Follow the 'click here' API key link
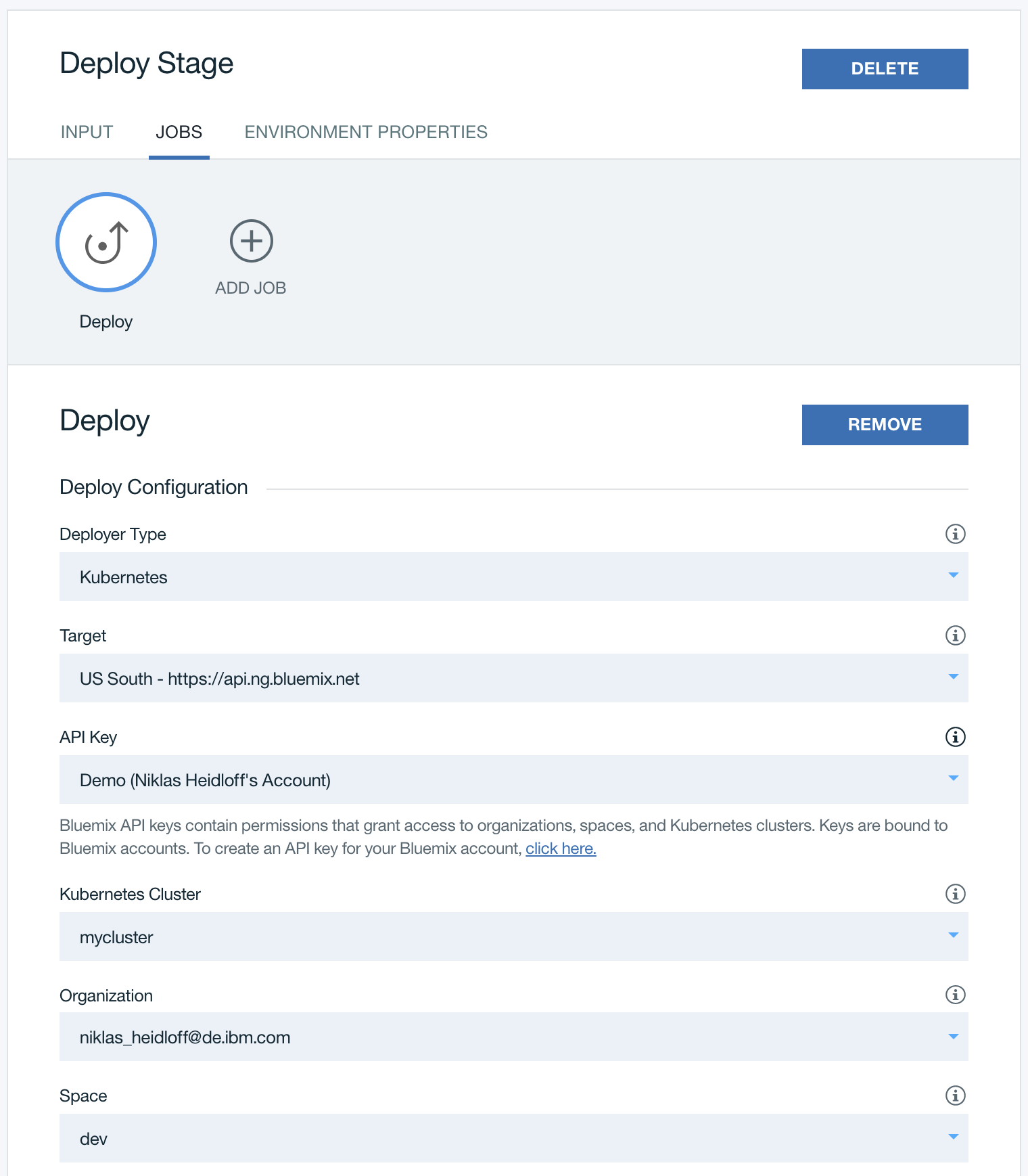This screenshot has width=1028, height=1176. pyautogui.click(x=561, y=849)
